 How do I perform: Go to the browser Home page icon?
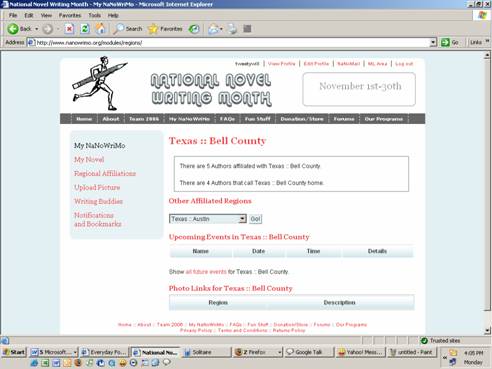100,29
